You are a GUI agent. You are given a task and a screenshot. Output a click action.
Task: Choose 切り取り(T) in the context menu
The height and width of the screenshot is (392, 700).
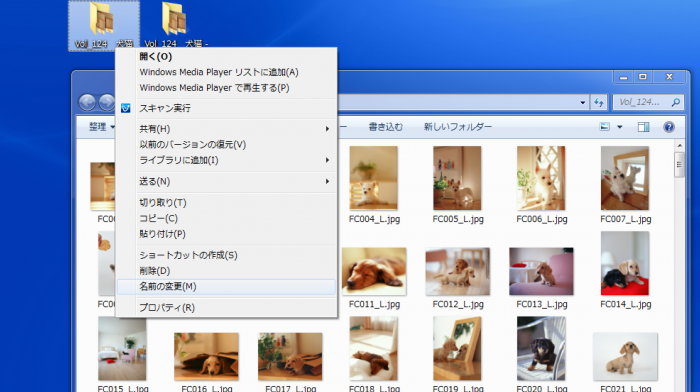[227, 202]
